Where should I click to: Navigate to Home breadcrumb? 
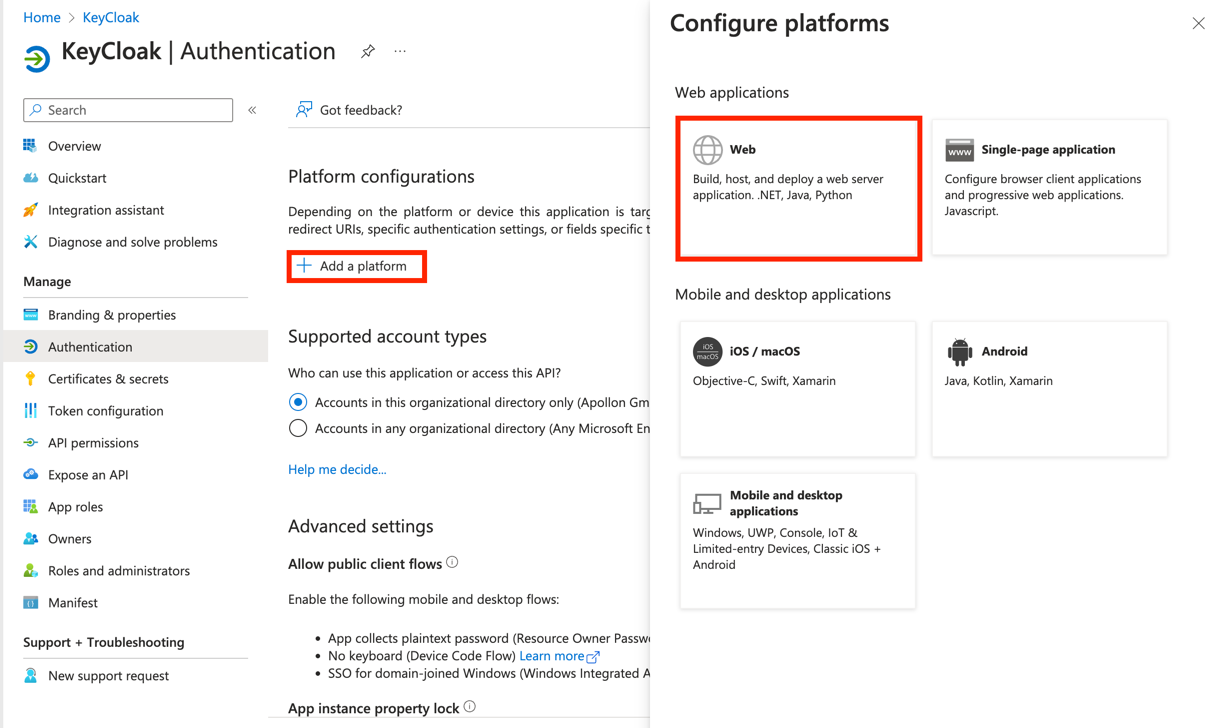[42, 17]
